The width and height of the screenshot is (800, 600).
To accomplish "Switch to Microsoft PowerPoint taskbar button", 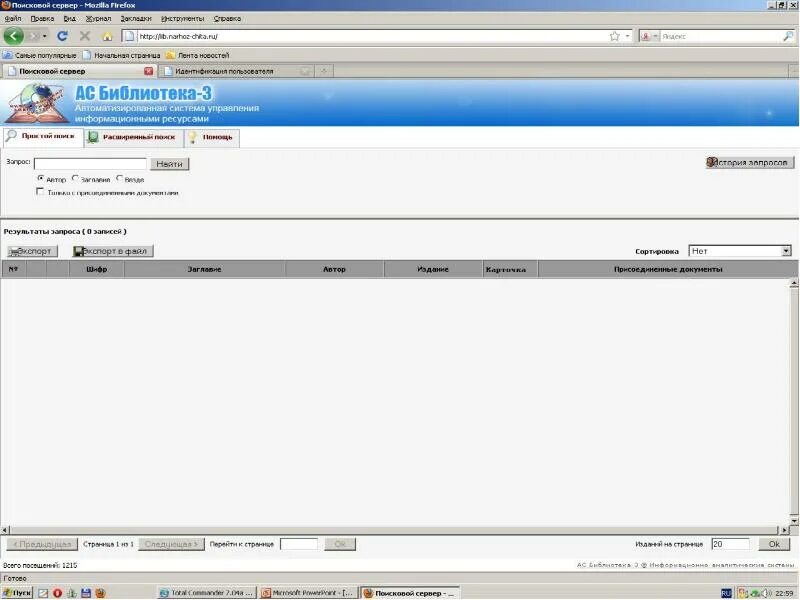I will 308,593.
